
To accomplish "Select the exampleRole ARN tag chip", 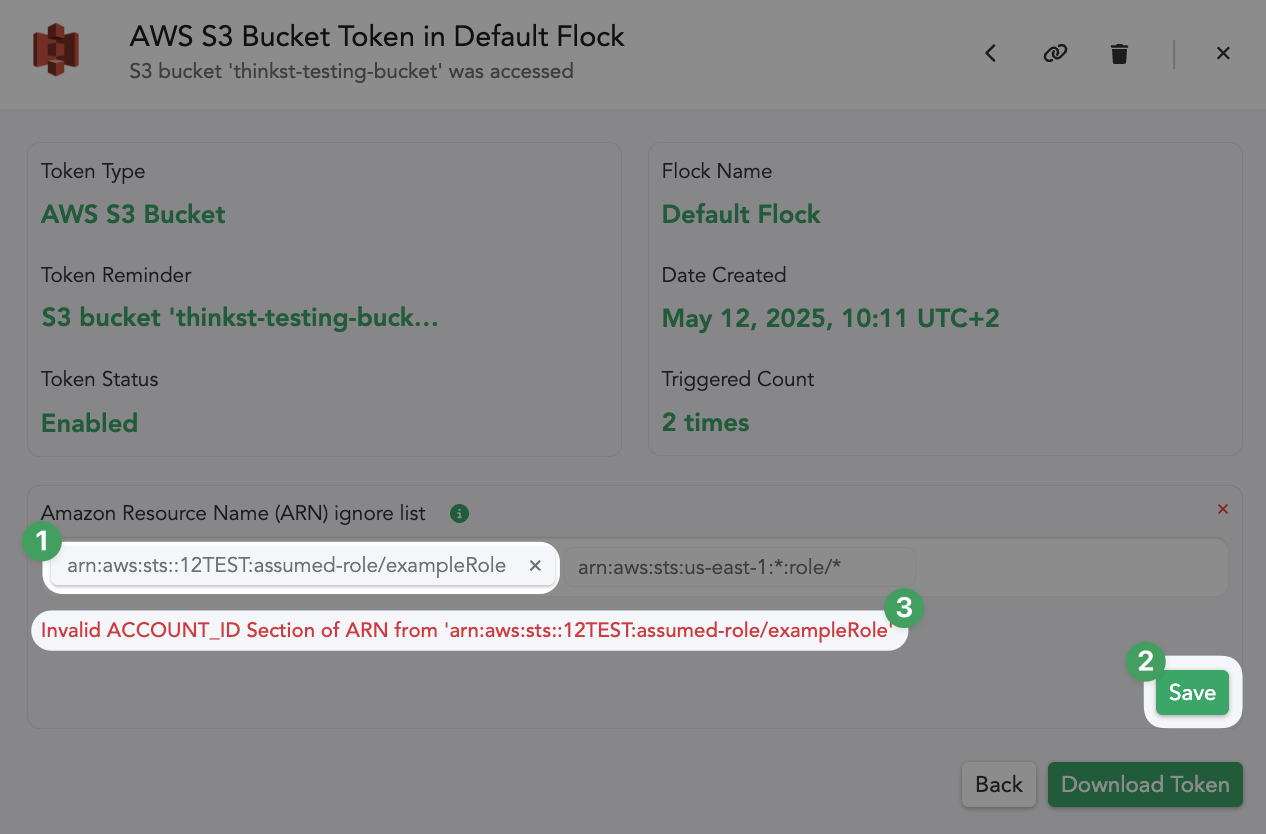I will click(x=286, y=566).
